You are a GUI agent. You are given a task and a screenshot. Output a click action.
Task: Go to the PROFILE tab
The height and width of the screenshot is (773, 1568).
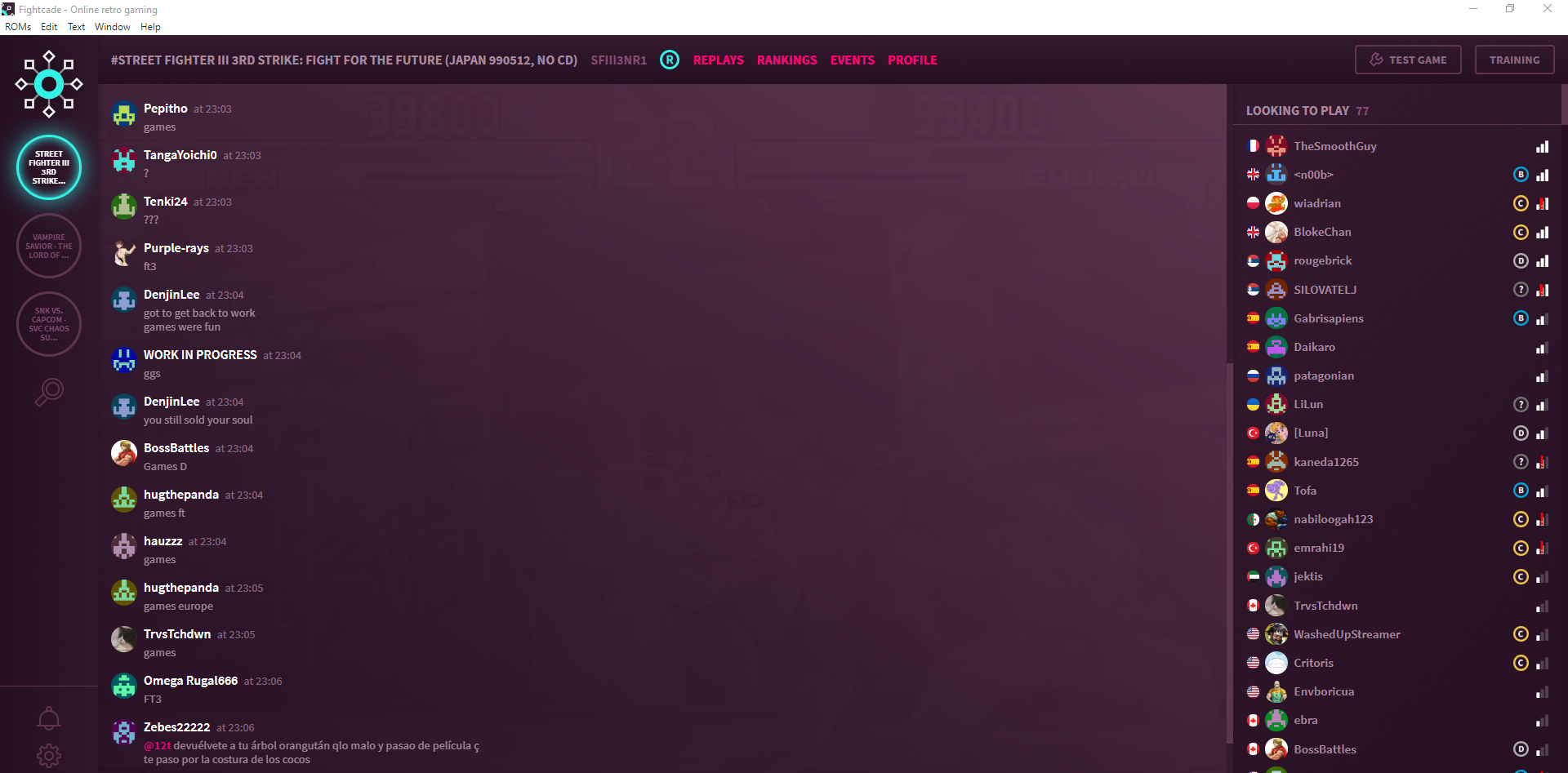click(912, 60)
